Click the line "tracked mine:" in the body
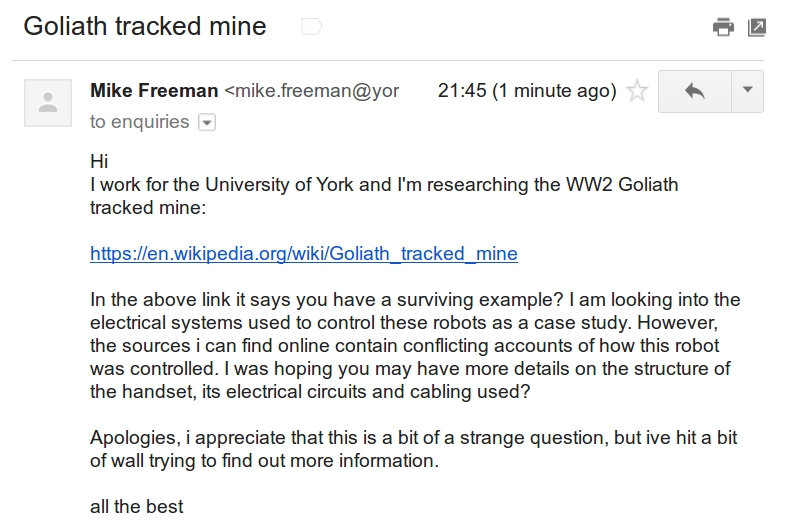Screen dimensions: 787x530 click(x=147, y=207)
